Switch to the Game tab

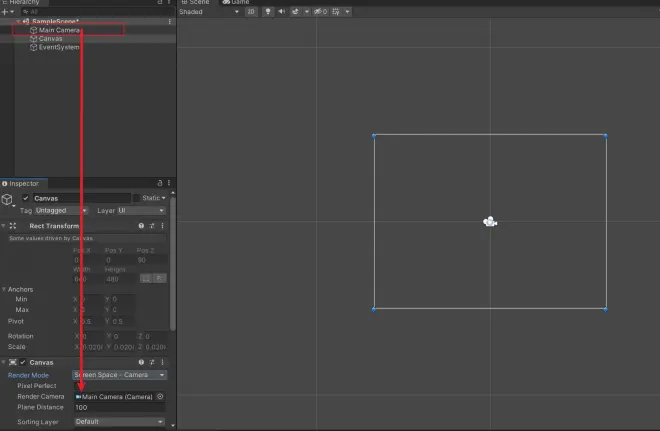click(236, 2)
